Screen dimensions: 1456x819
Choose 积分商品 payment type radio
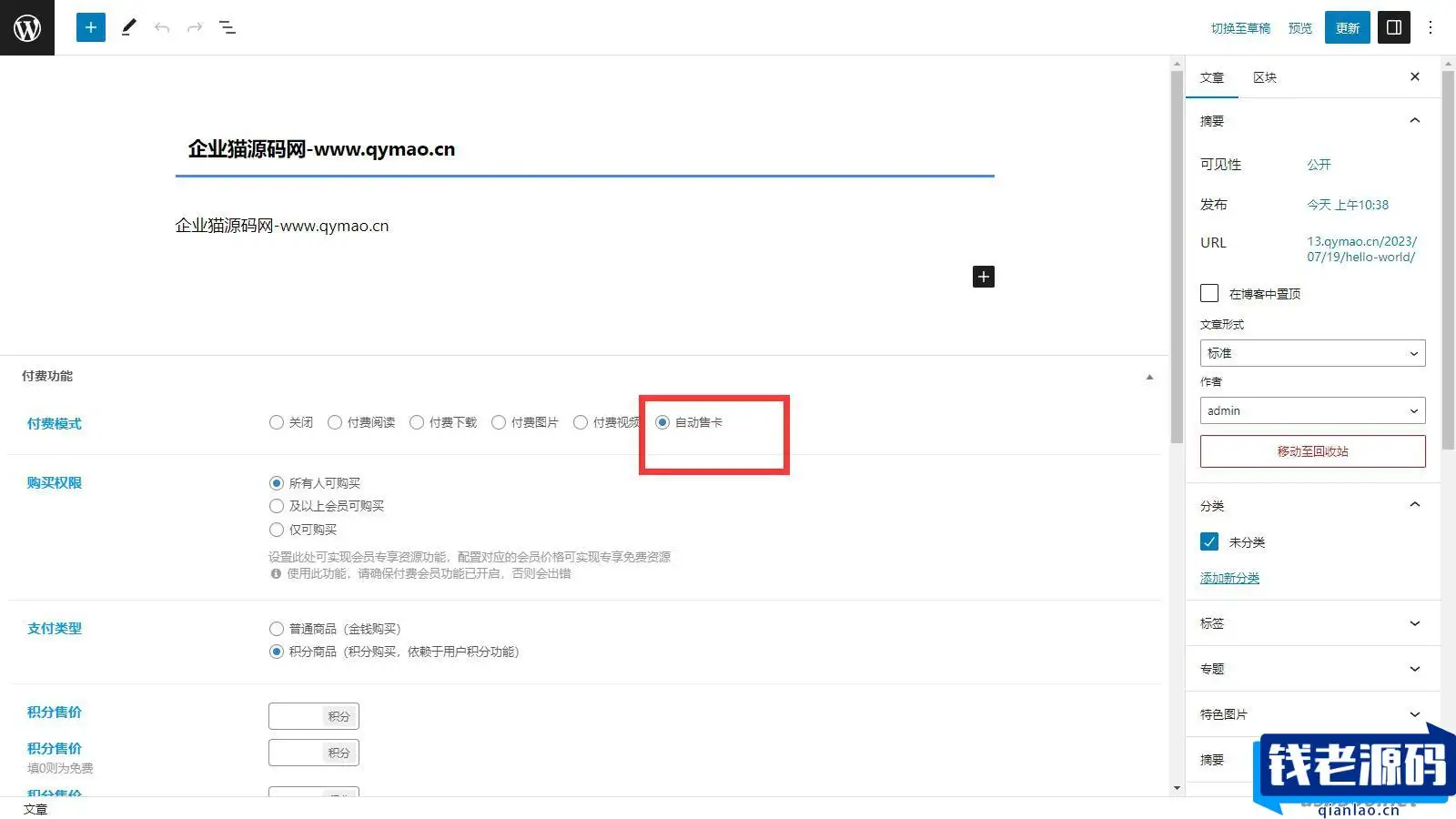[277, 652]
